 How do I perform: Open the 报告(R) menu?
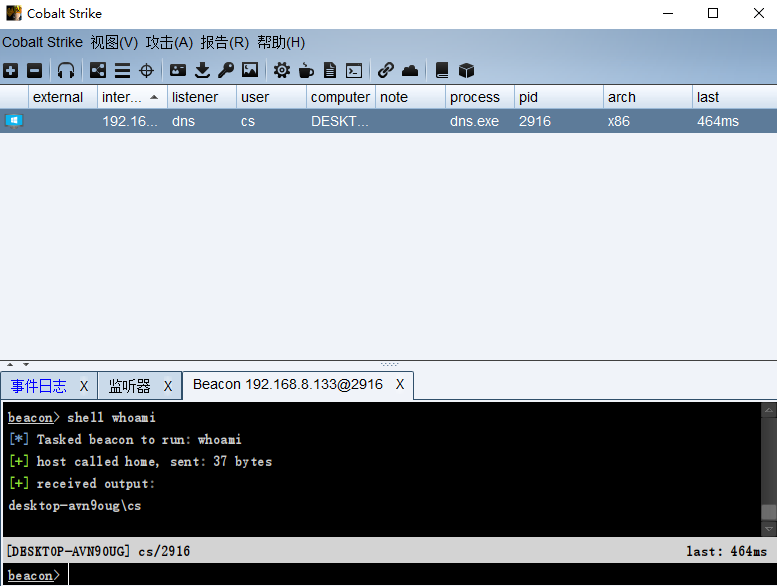(x=224, y=42)
